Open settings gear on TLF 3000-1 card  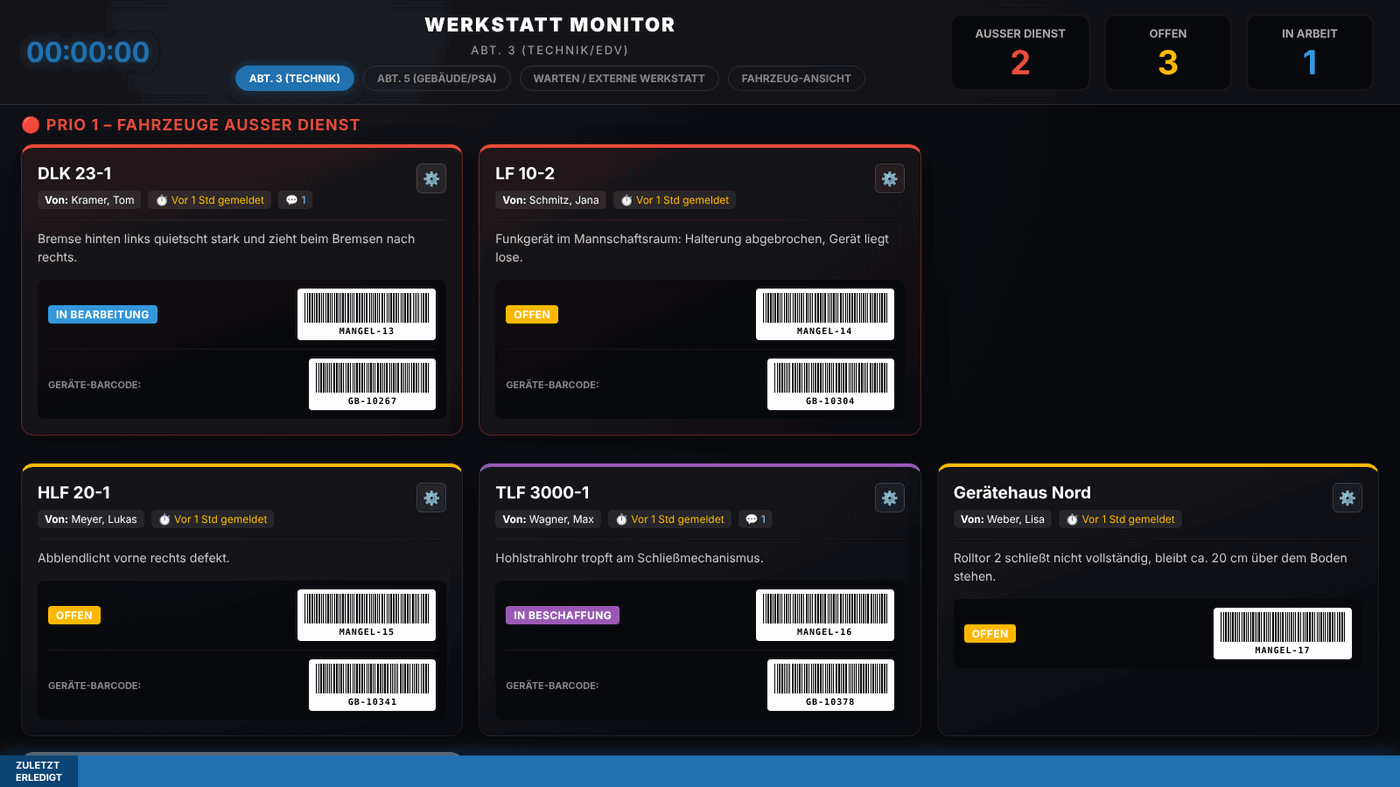[x=889, y=498]
